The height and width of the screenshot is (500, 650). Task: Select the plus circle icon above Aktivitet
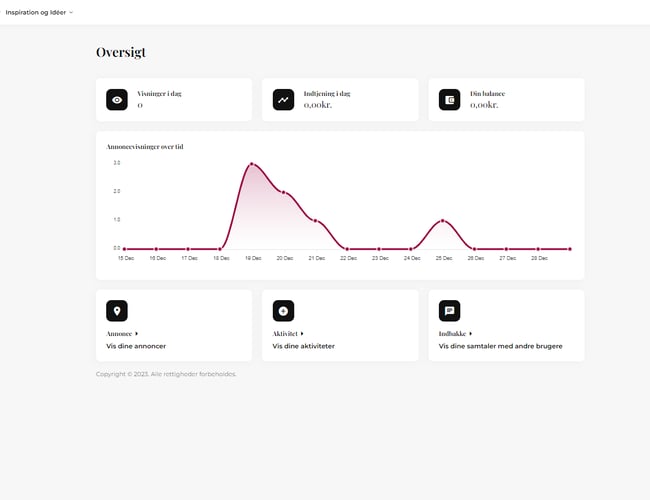283,311
